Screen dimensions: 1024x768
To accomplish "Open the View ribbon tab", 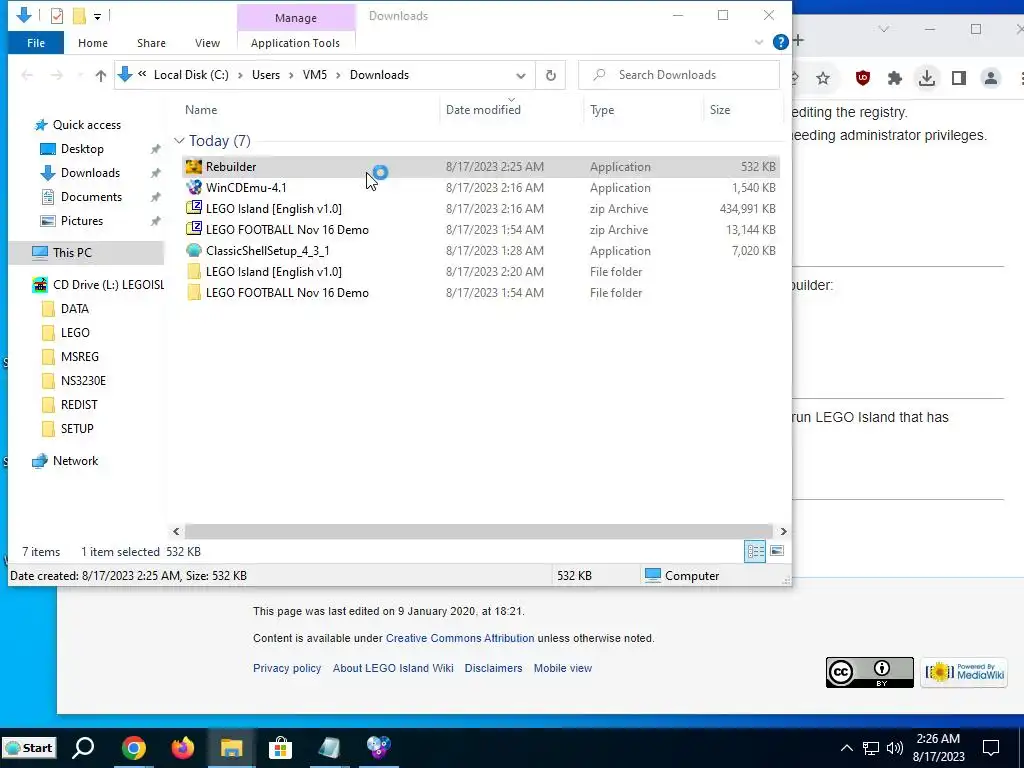I will pos(207,43).
